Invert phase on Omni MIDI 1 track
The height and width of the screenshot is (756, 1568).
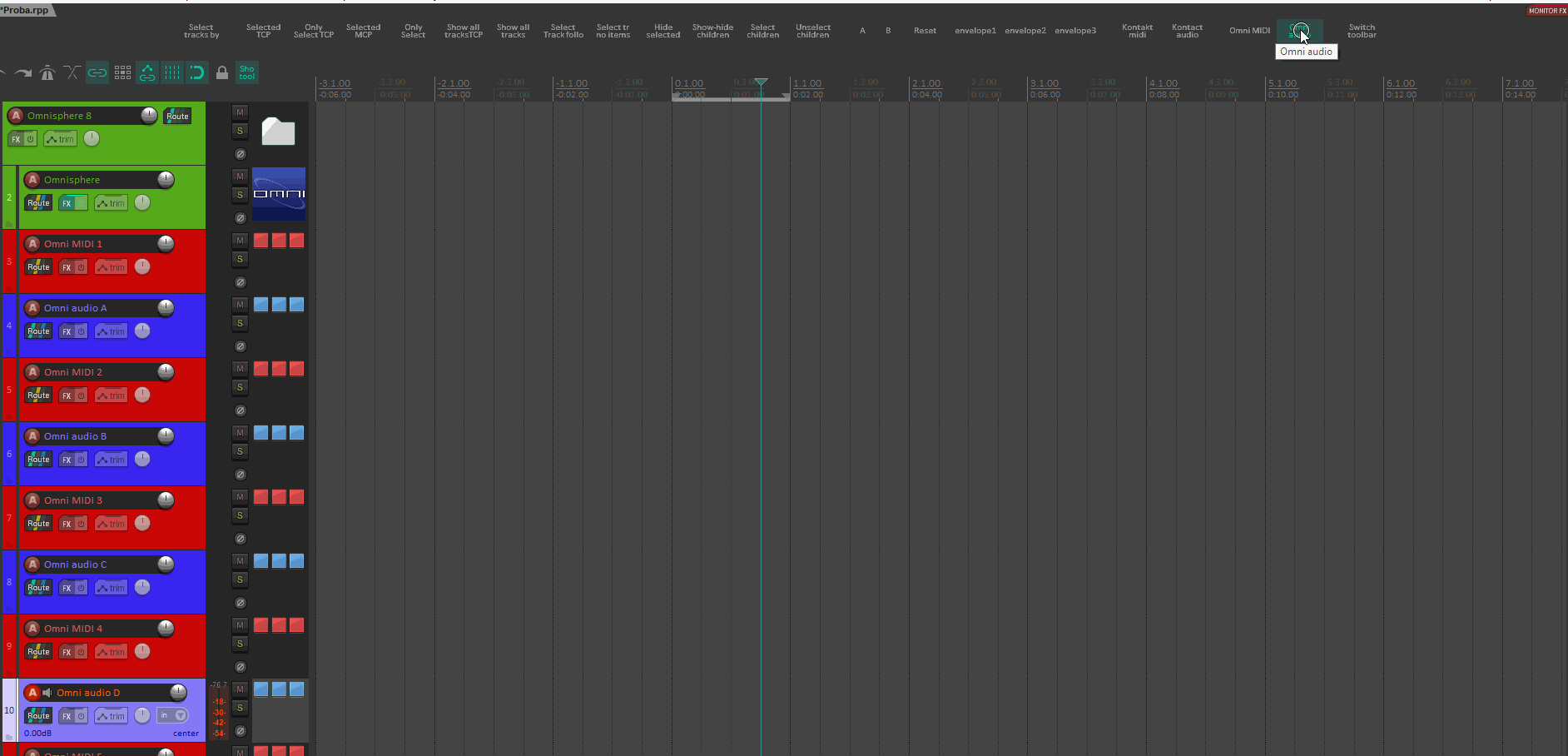[x=241, y=282]
